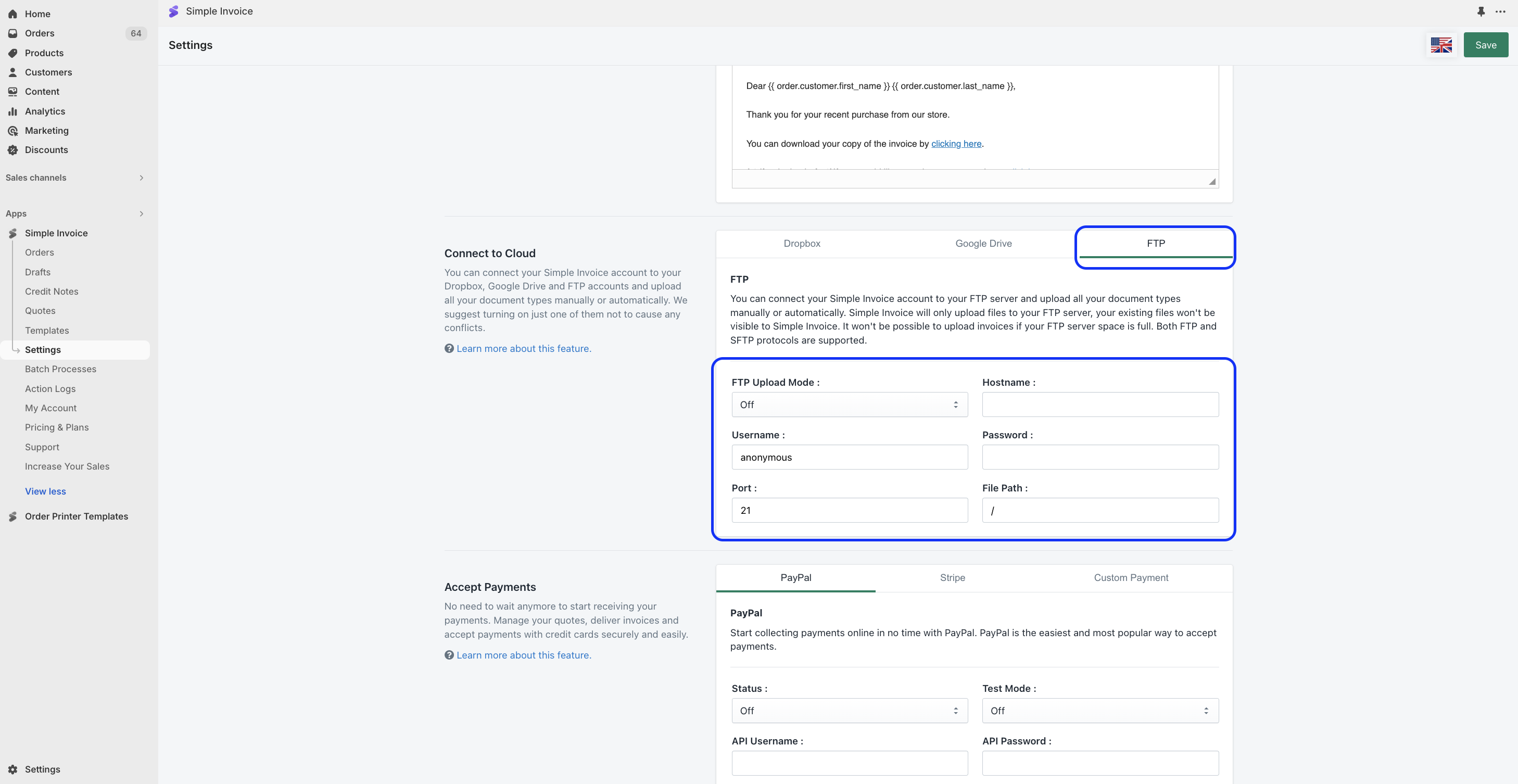Clear the Username field showing anonymous
The width and height of the screenshot is (1518, 784).
coord(849,457)
